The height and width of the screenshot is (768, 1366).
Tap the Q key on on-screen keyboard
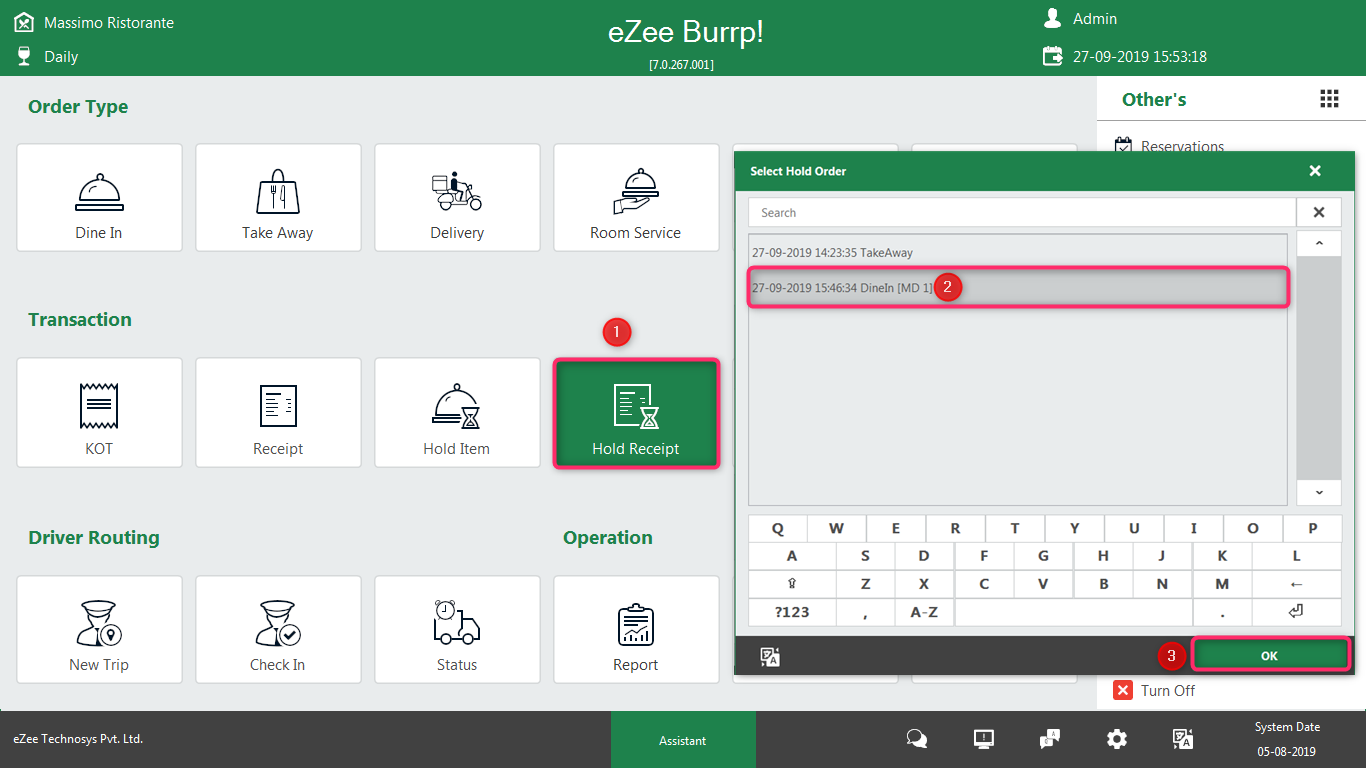pyautogui.click(x=777, y=528)
